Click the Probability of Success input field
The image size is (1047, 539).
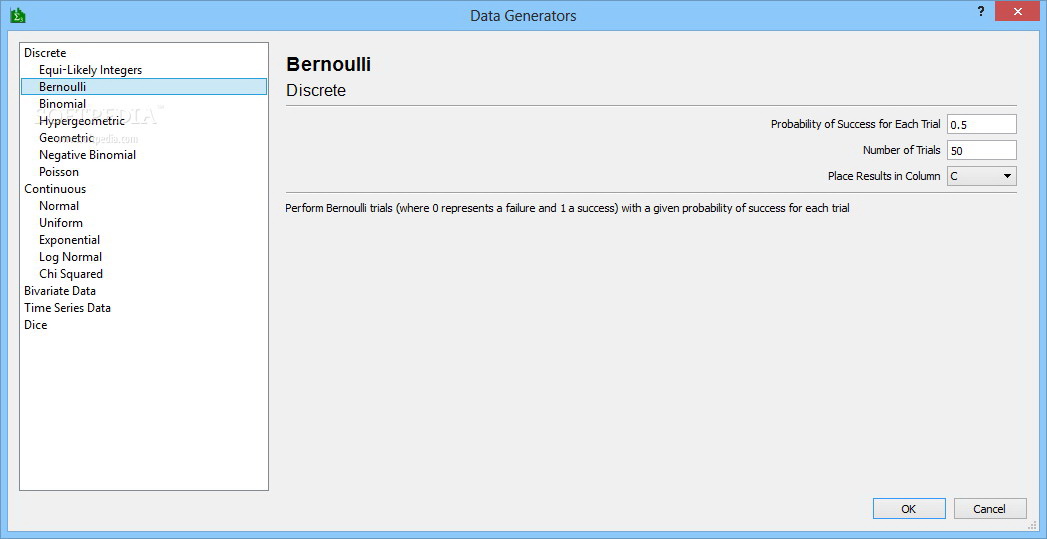click(x=981, y=124)
